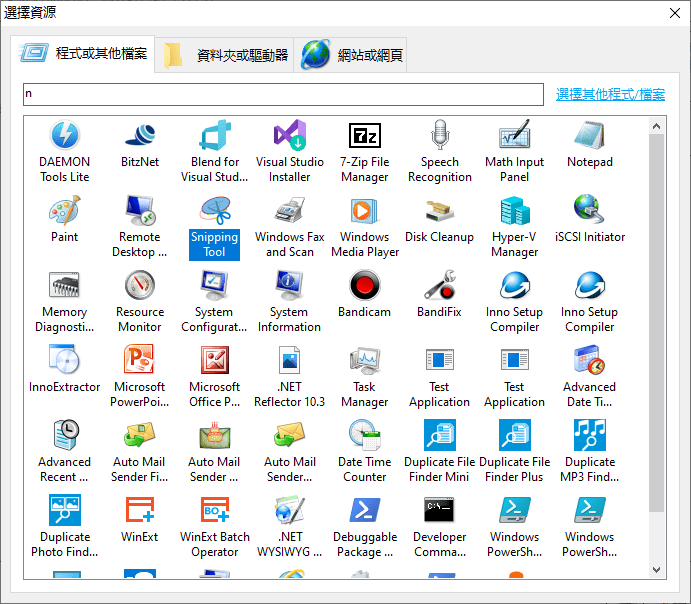Choose Windows Media Player icon
This screenshot has width=691, height=604.
coord(364,210)
